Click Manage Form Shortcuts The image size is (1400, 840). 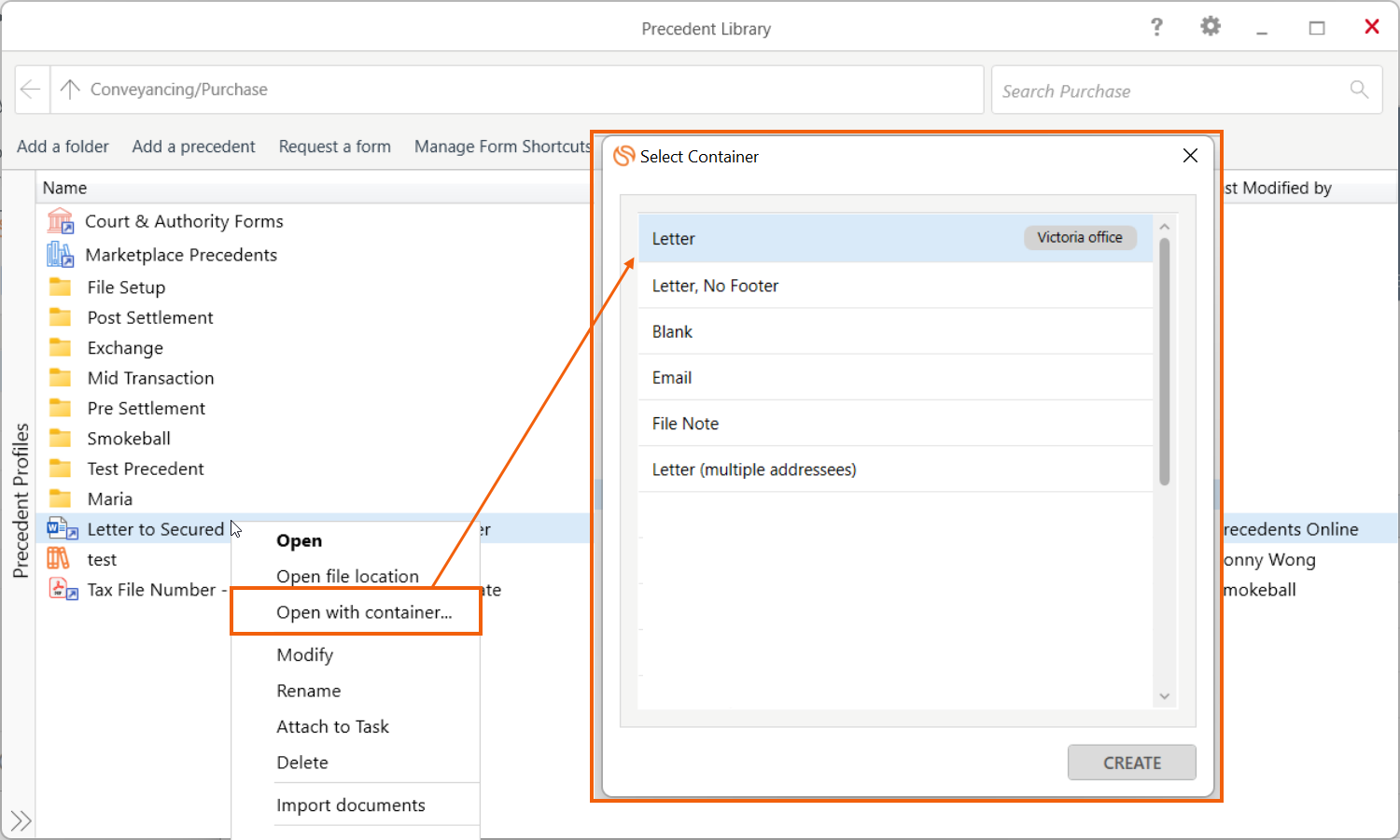(502, 147)
